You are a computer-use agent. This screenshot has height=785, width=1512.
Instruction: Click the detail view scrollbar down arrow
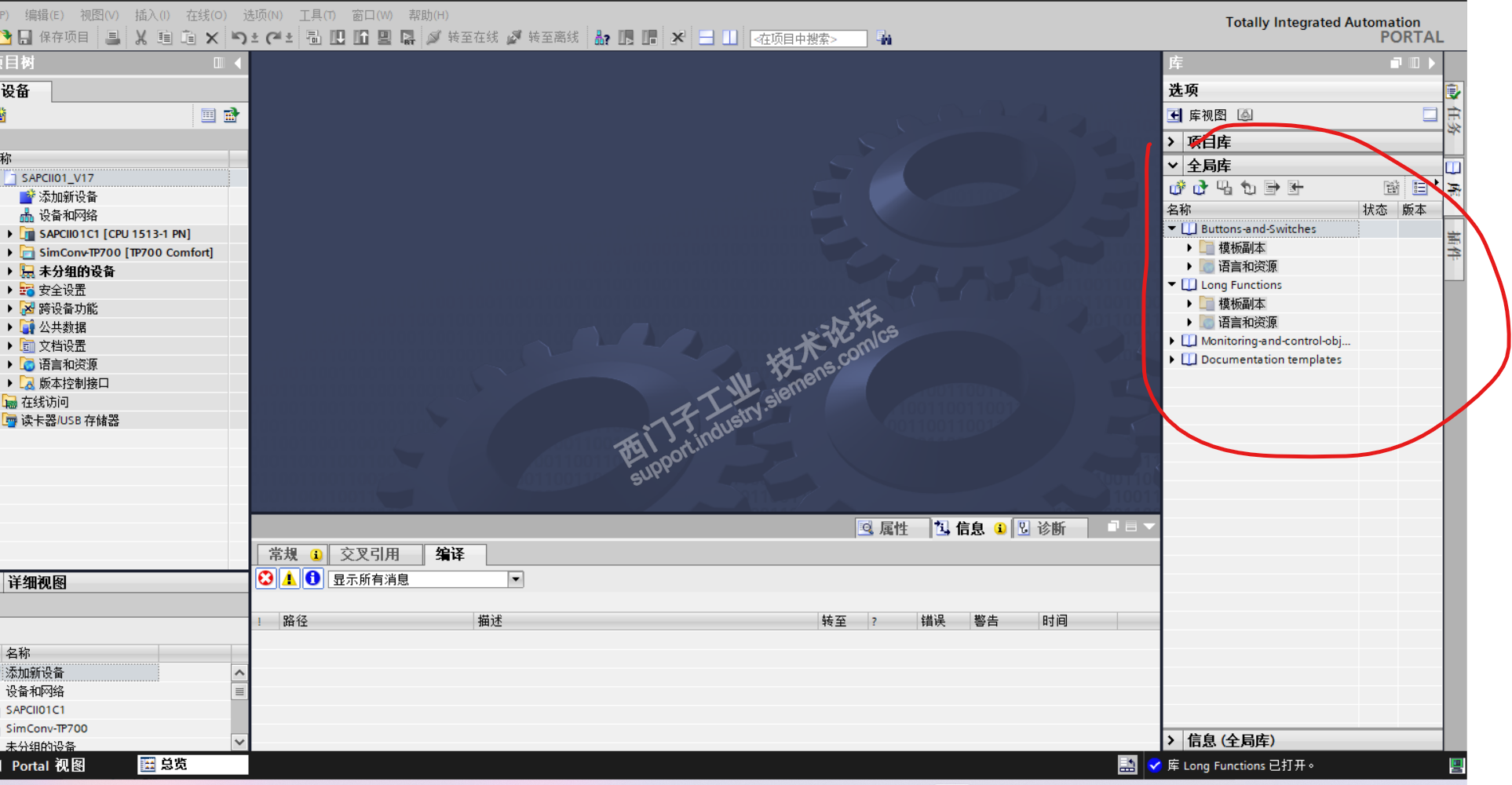(x=239, y=741)
